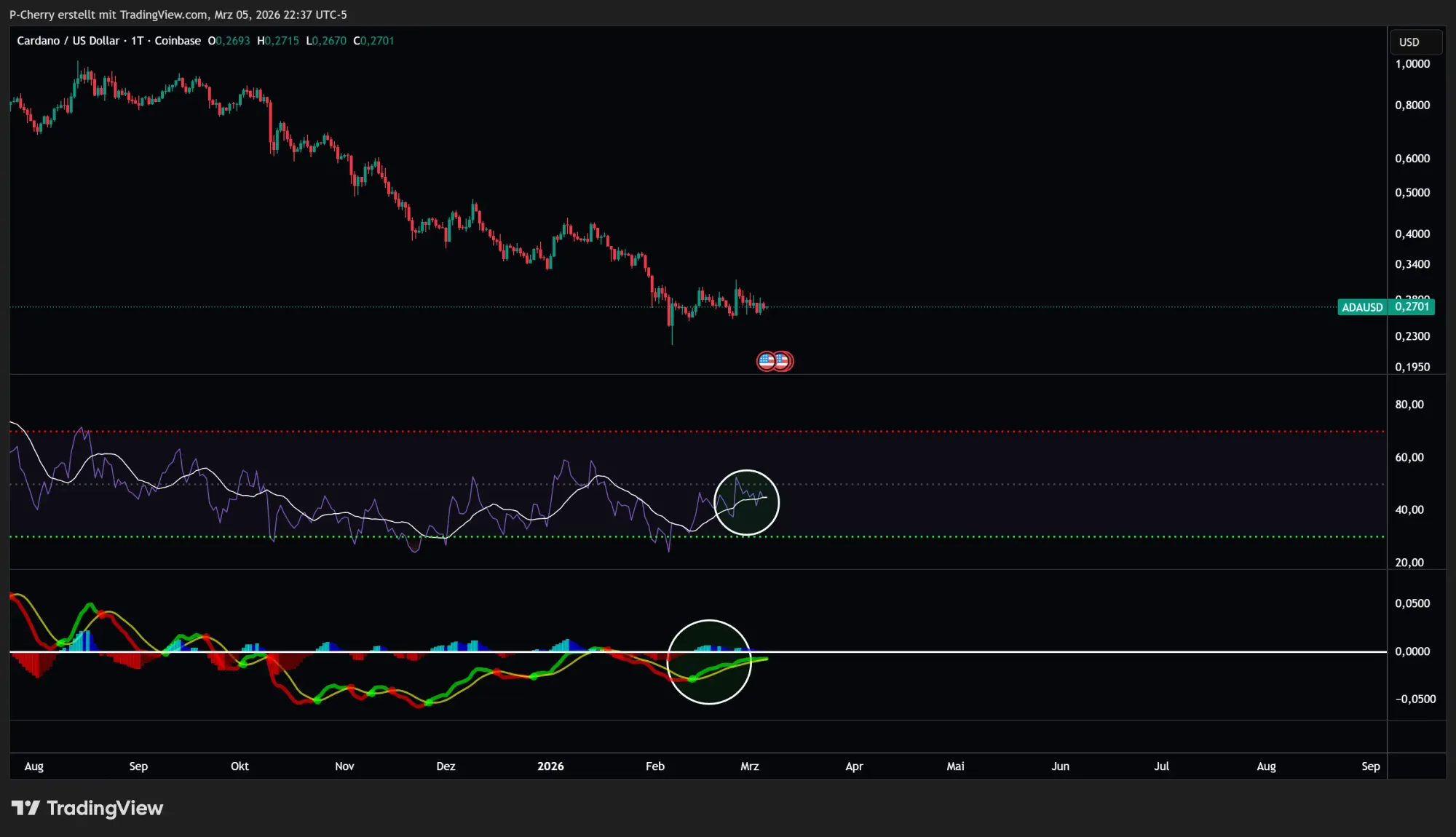Click the US flag economic event marker

[767, 360]
